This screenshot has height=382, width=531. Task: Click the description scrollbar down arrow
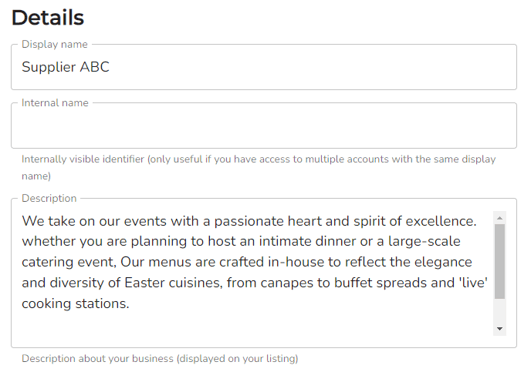[500, 328]
